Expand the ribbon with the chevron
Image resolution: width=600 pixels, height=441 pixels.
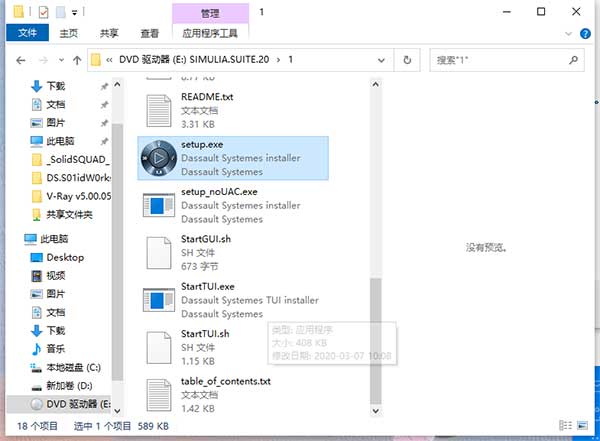click(x=569, y=34)
